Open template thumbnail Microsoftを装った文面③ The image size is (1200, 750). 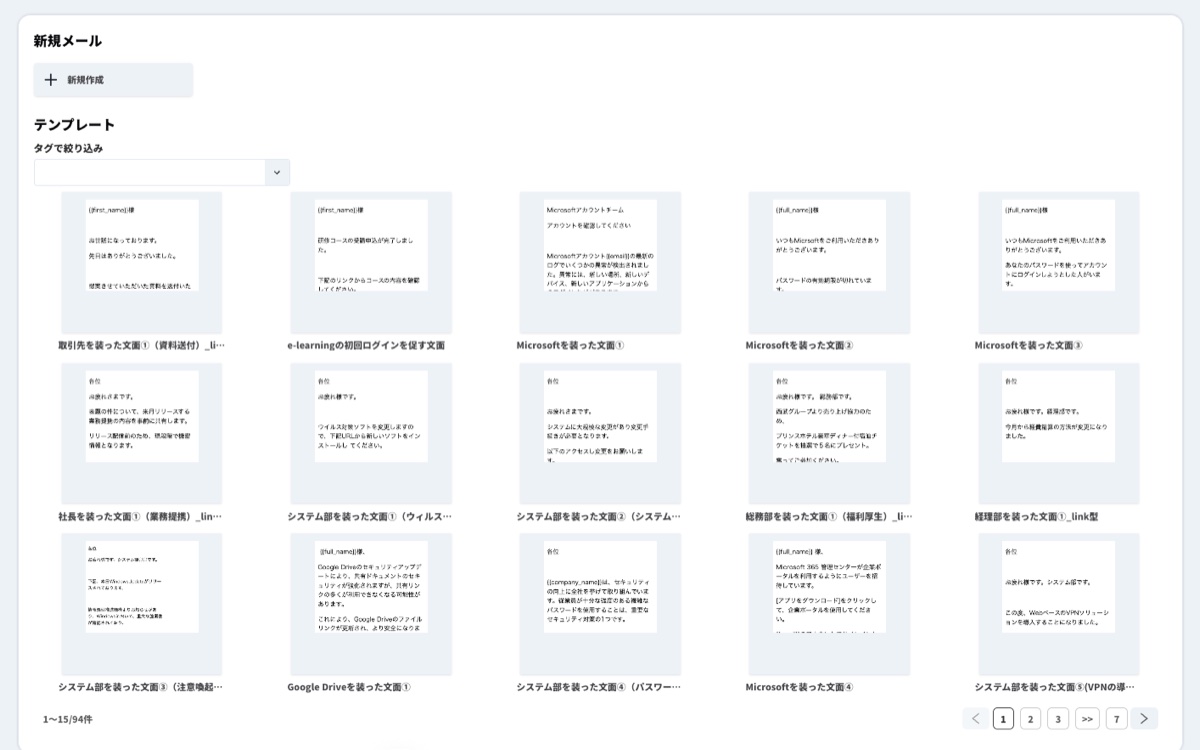[x=1059, y=263]
